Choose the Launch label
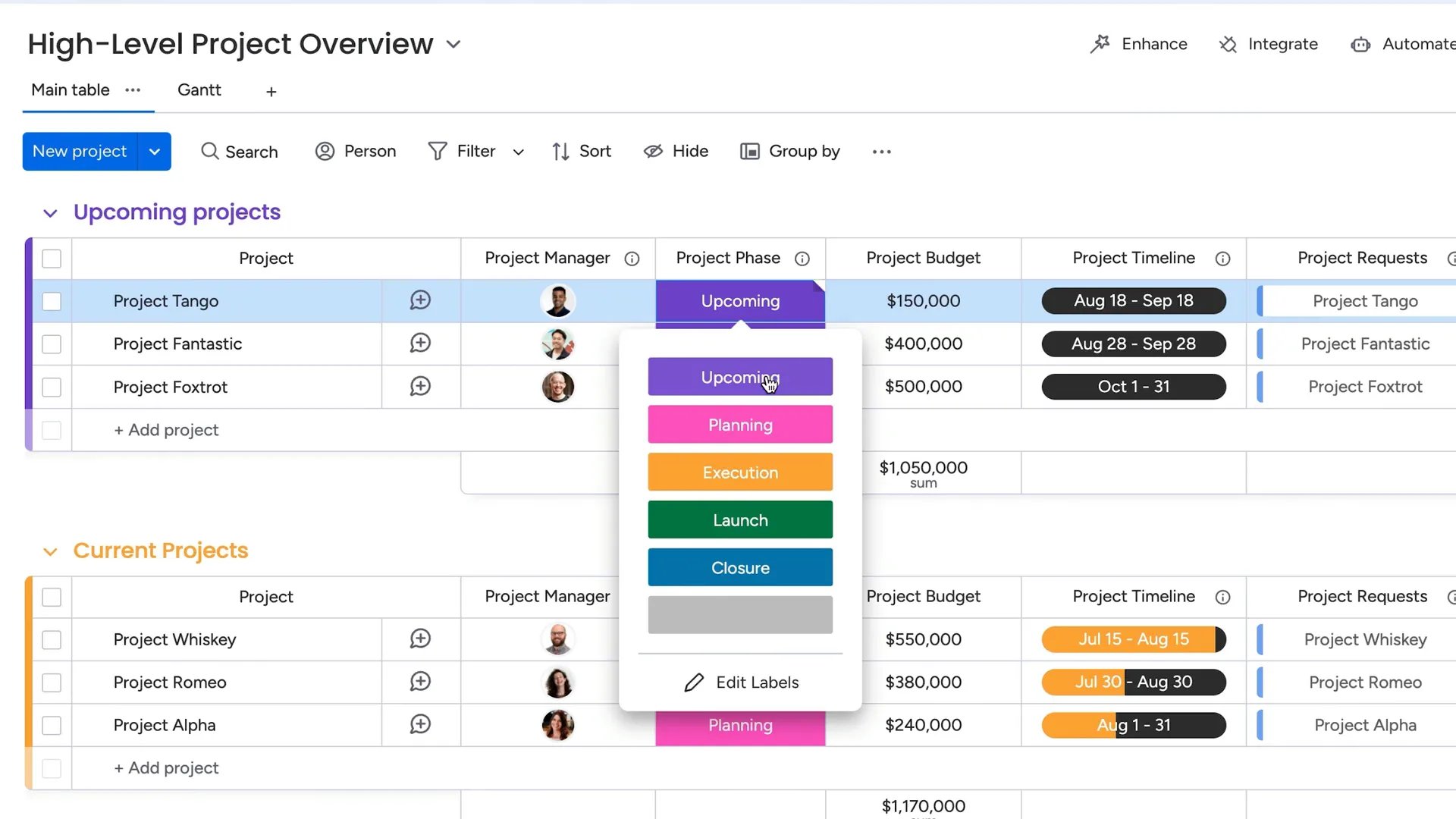Image resolution: width=1456 pixels, height=819 pixels. click(x=740, y=520)
